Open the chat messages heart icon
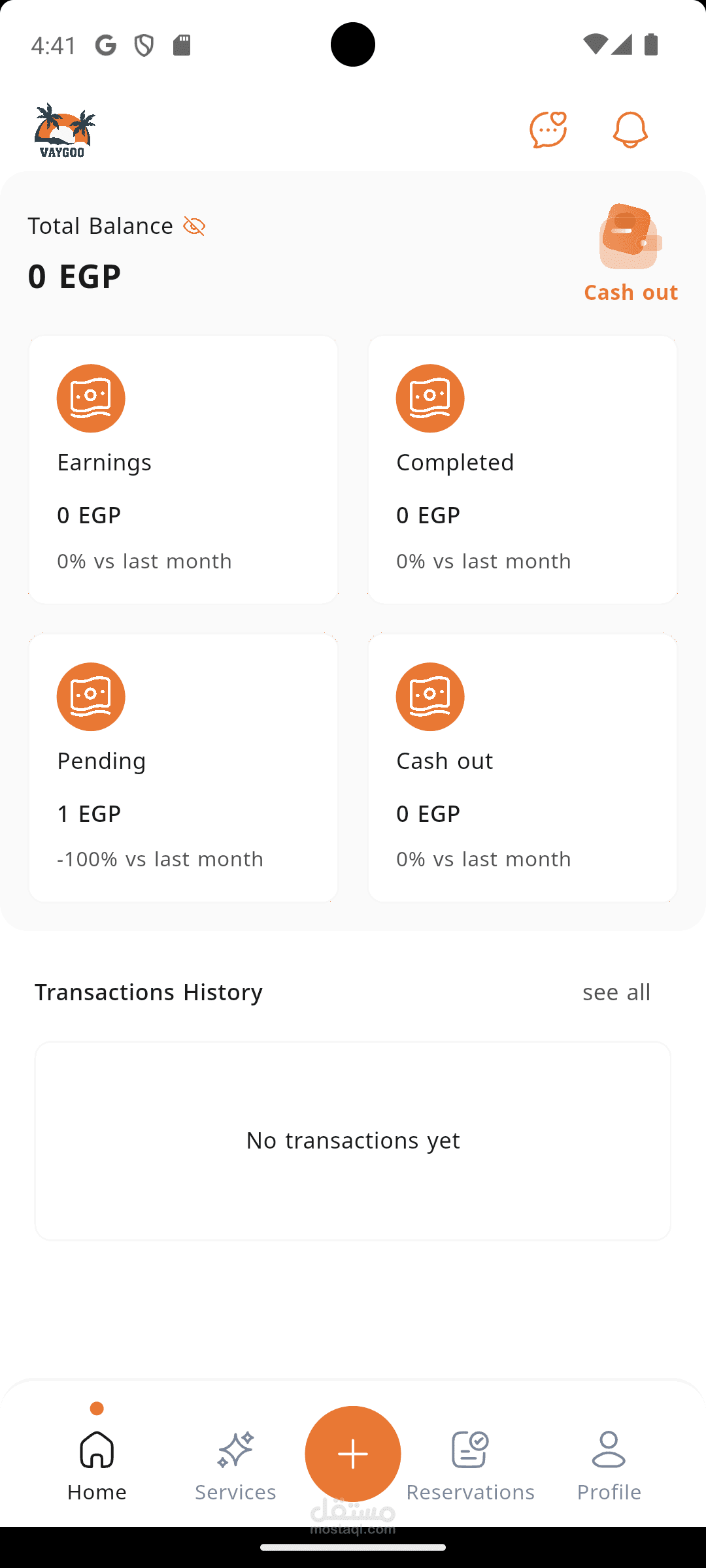Screen dimensions: 706x1568 coord(548,129)
